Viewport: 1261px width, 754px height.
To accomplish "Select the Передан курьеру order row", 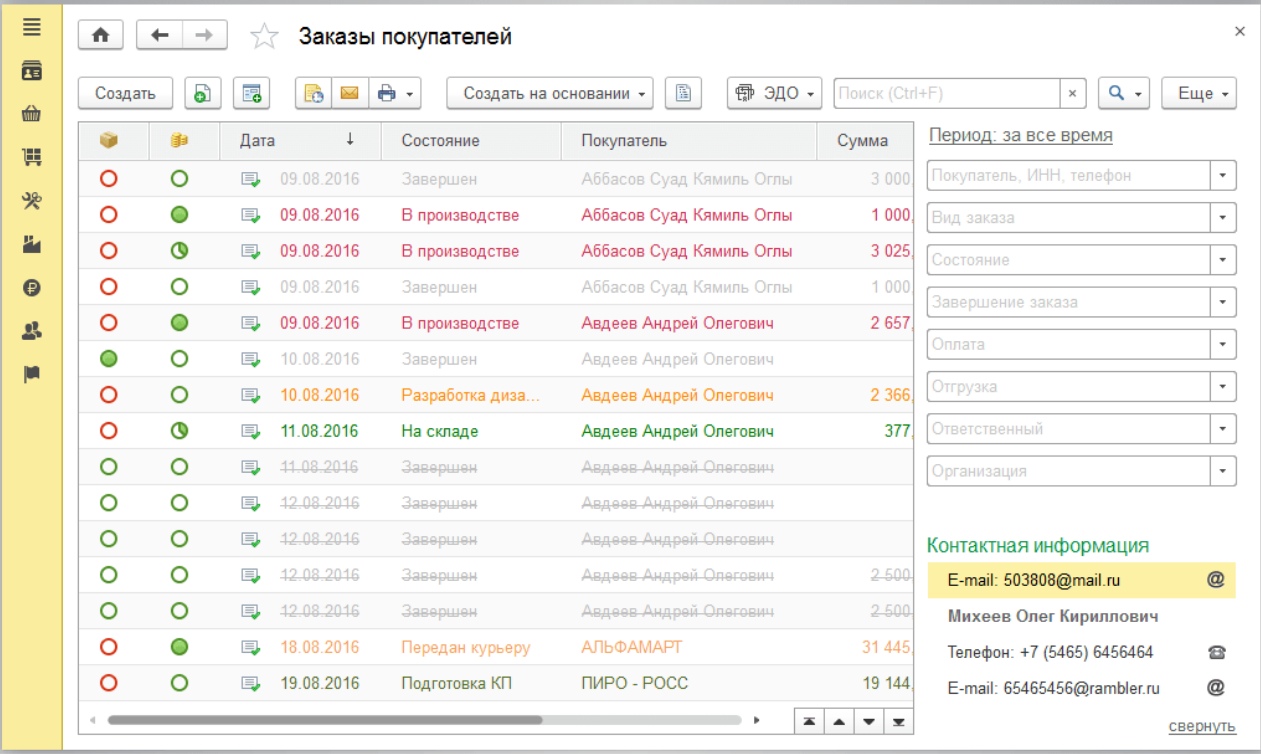I will pos(496,648).
